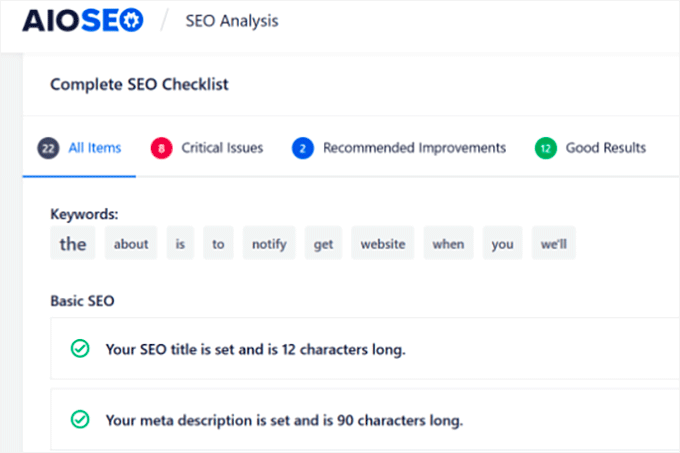Click the 22 badge beside All Items

tap(47, 148)
